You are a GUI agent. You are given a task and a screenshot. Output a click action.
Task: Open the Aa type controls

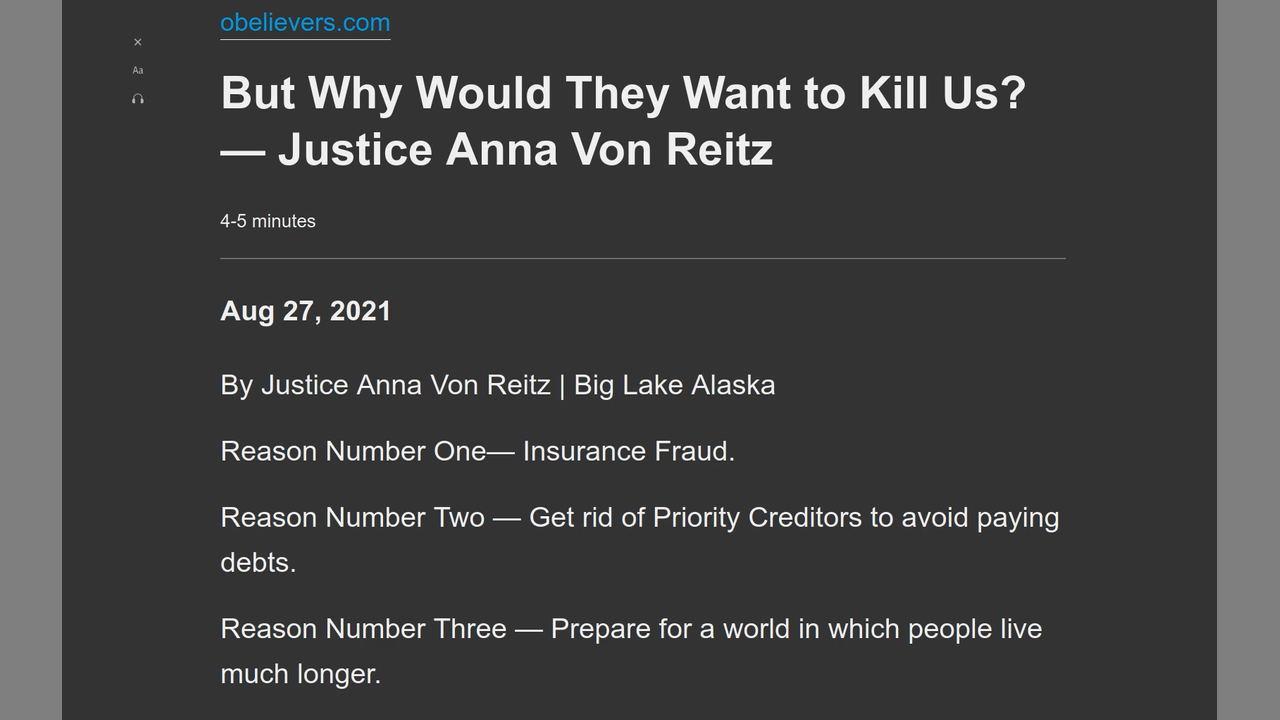click(138, 70)
